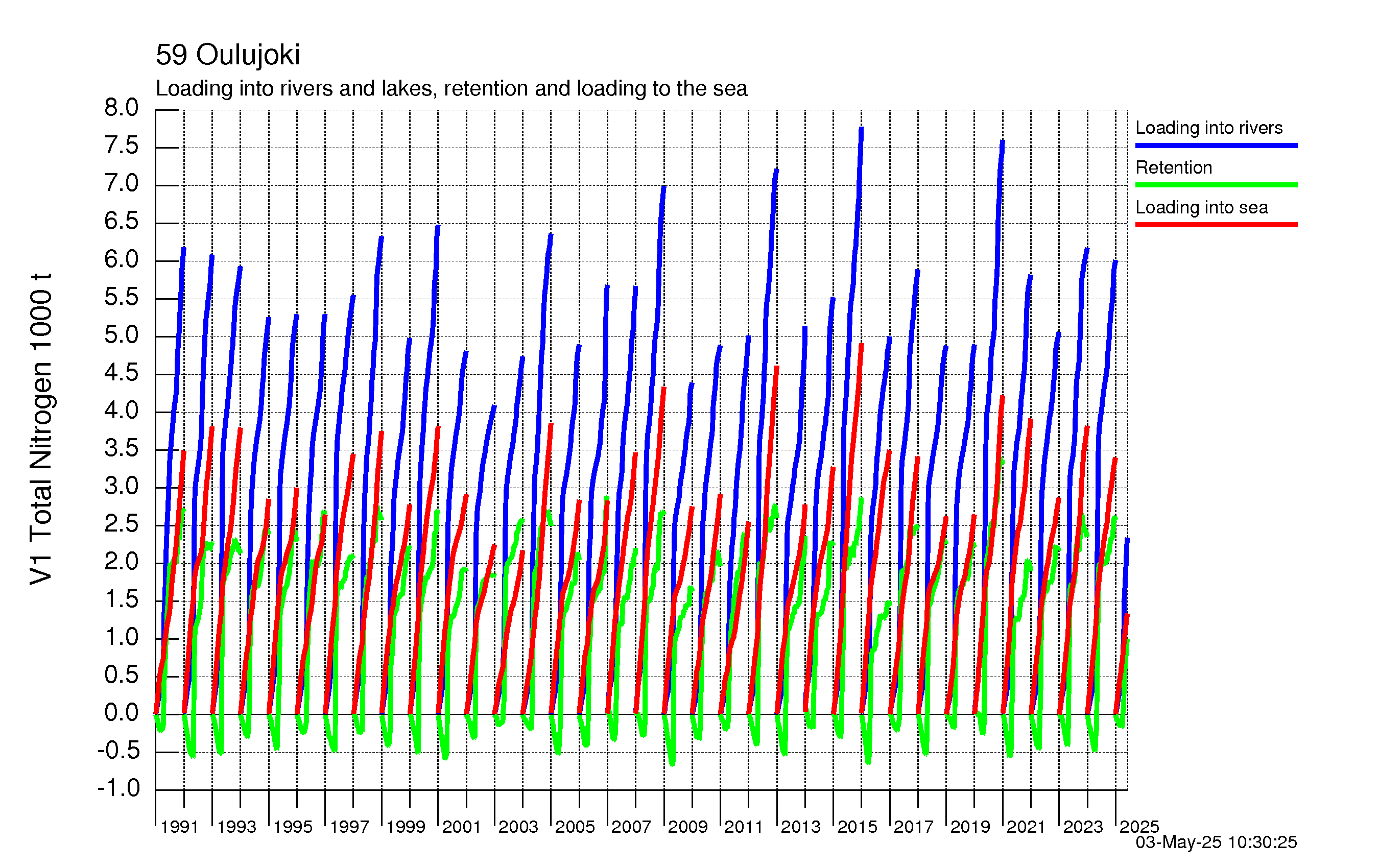
Task: Click the x-axis year label 2005
Action: [x=575, y=827]
